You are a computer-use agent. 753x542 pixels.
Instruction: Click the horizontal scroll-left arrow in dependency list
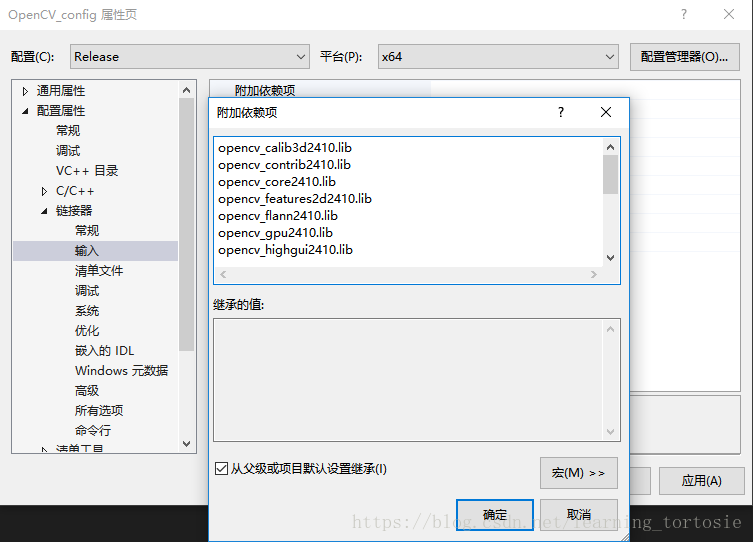(223, 275)
